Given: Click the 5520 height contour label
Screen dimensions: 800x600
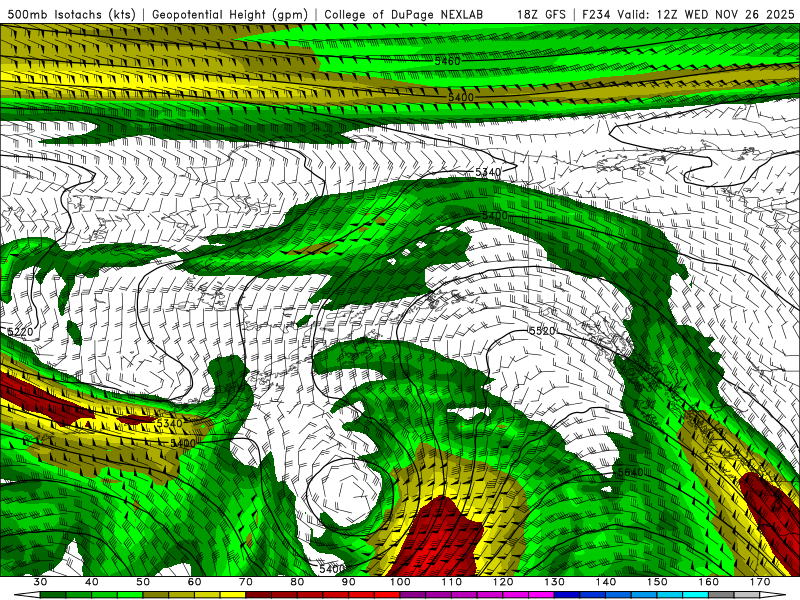Looking at the screenshot, I should coord(542,331).
